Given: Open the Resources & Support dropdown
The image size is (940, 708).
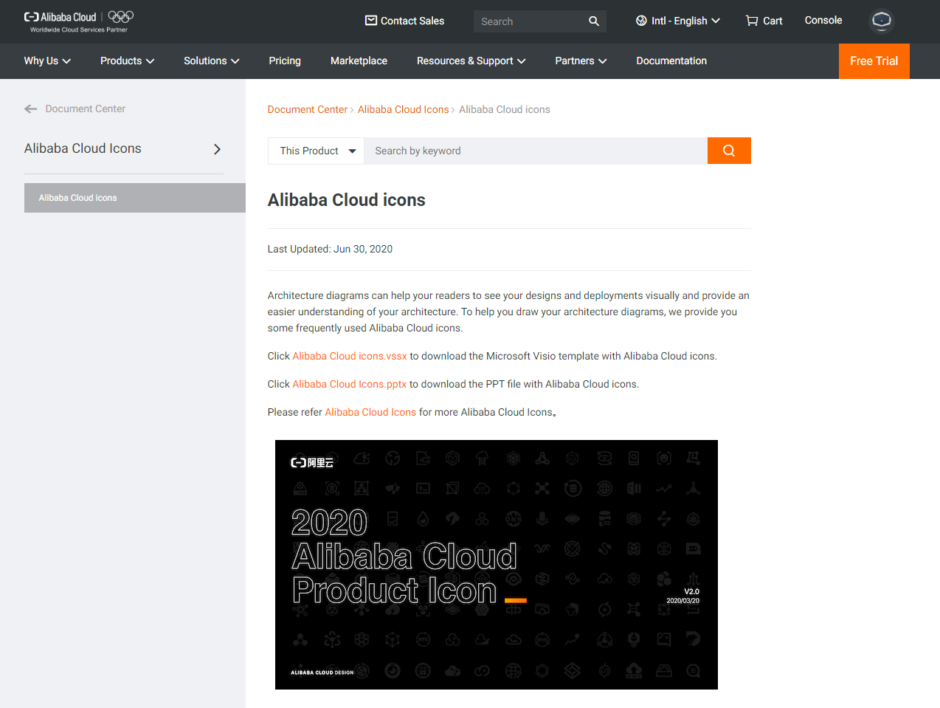Looking at the screenshot, I should (470, 60).
